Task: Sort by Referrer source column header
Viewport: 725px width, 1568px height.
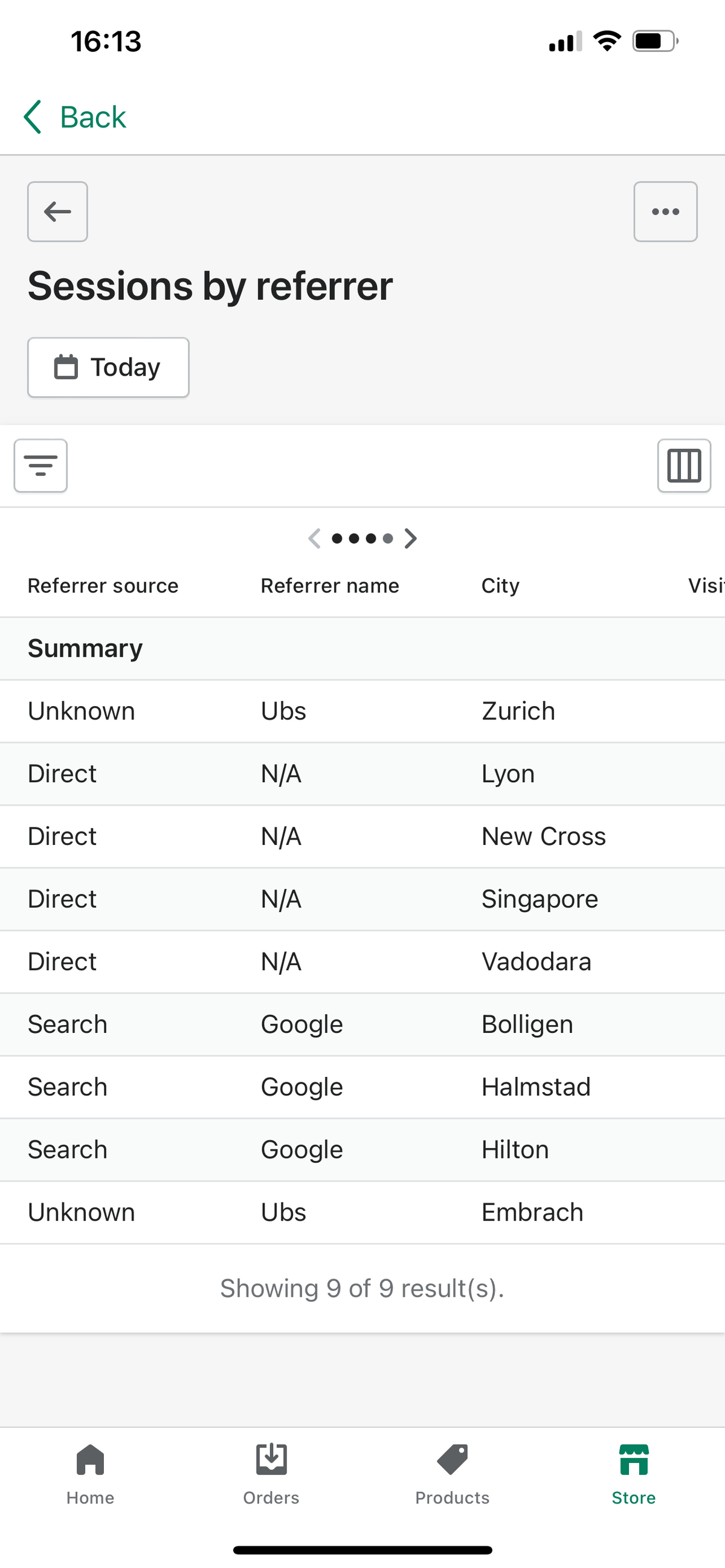Action: 103,585
